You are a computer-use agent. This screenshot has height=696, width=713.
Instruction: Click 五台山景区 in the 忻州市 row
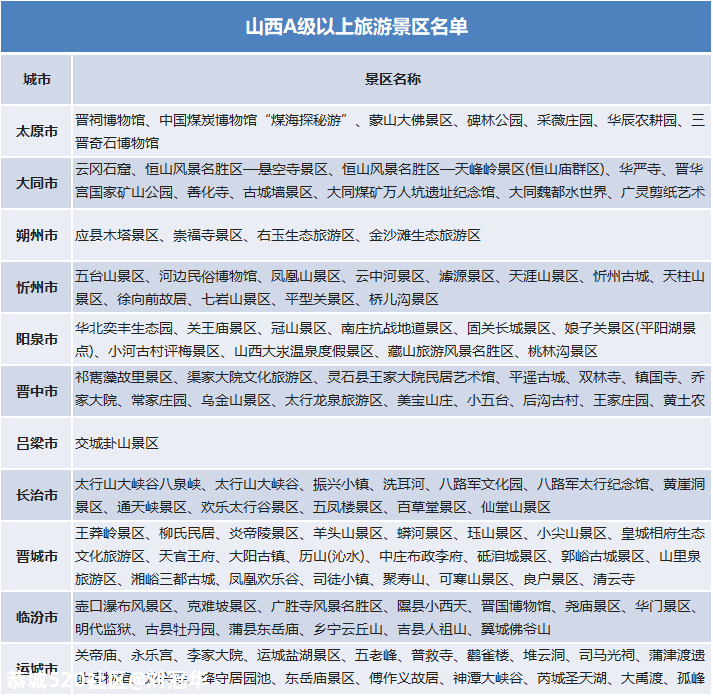[110, 276]
